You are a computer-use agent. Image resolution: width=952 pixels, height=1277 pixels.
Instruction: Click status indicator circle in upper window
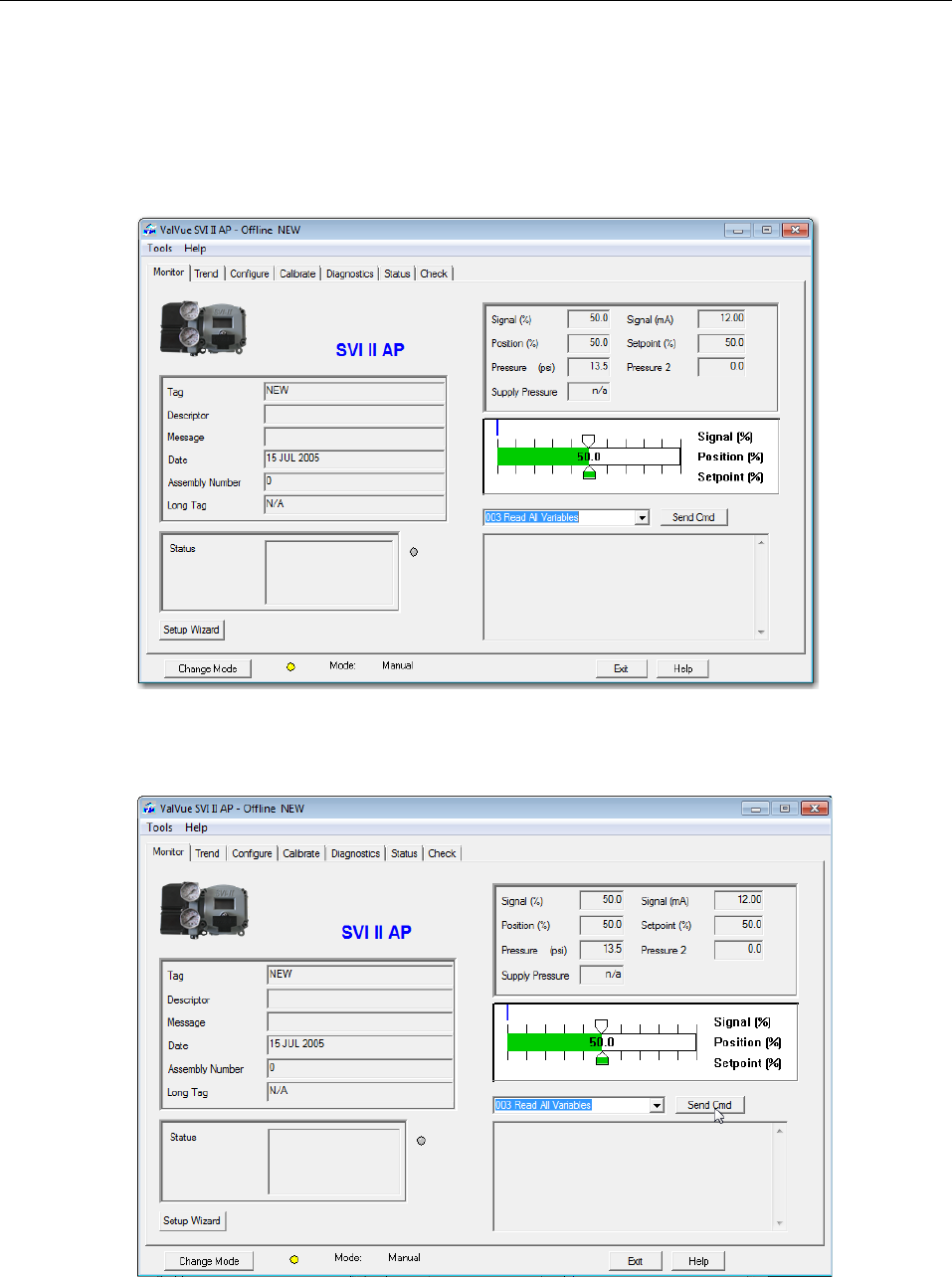414,552
